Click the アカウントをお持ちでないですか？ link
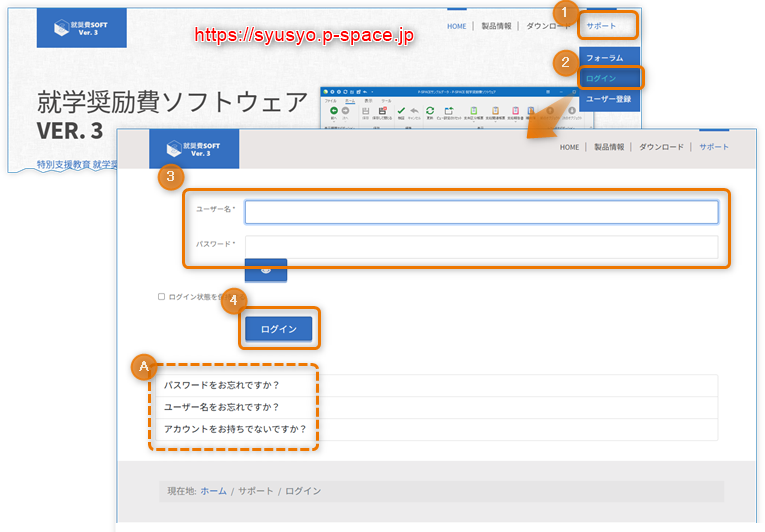 point(235,429)
